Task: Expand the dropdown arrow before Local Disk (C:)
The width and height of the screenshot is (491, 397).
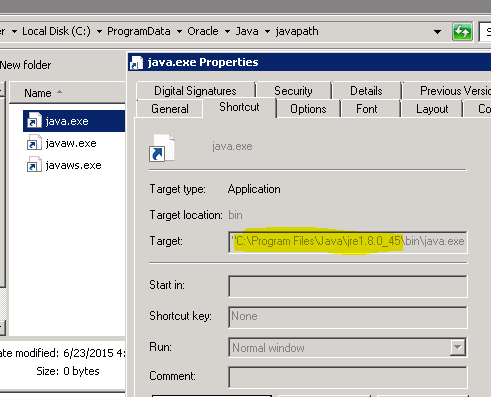Action: pos(14,32)
